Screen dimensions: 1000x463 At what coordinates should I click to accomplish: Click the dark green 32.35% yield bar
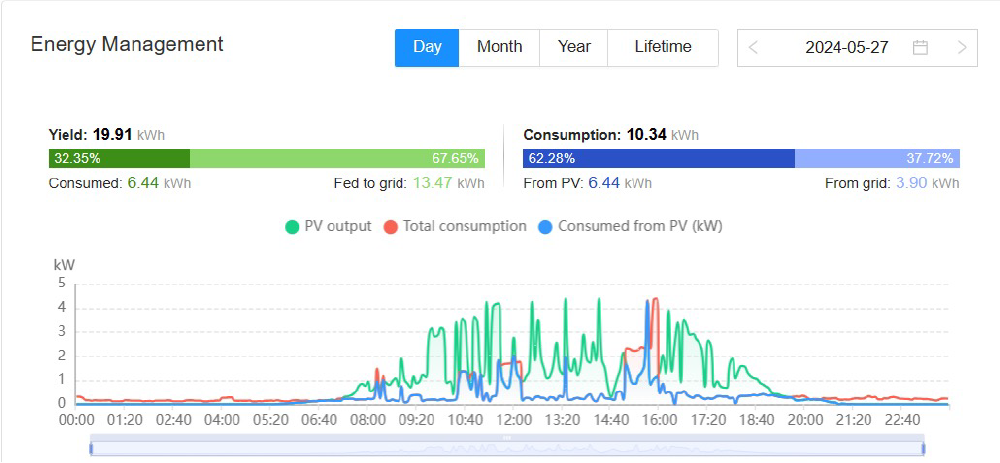(119, 158)
